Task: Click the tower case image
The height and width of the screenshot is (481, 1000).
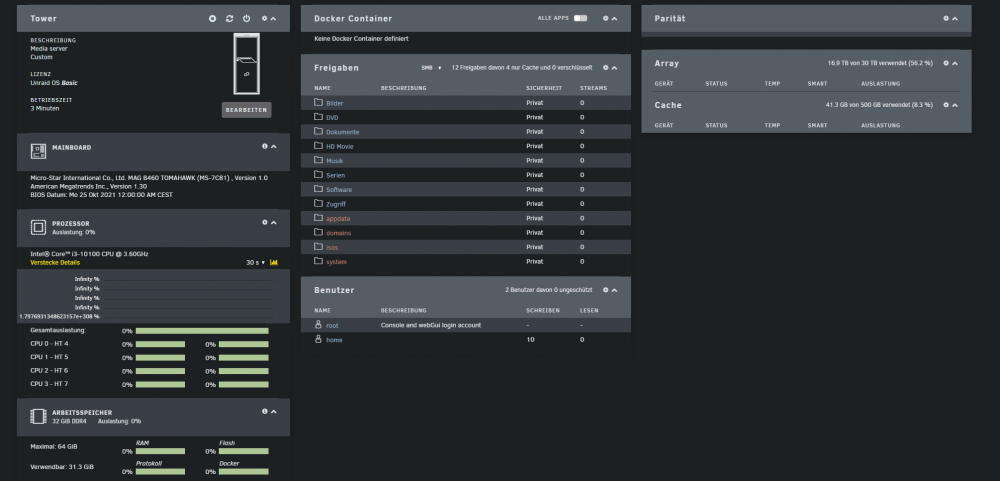Action: click(246, 63)
